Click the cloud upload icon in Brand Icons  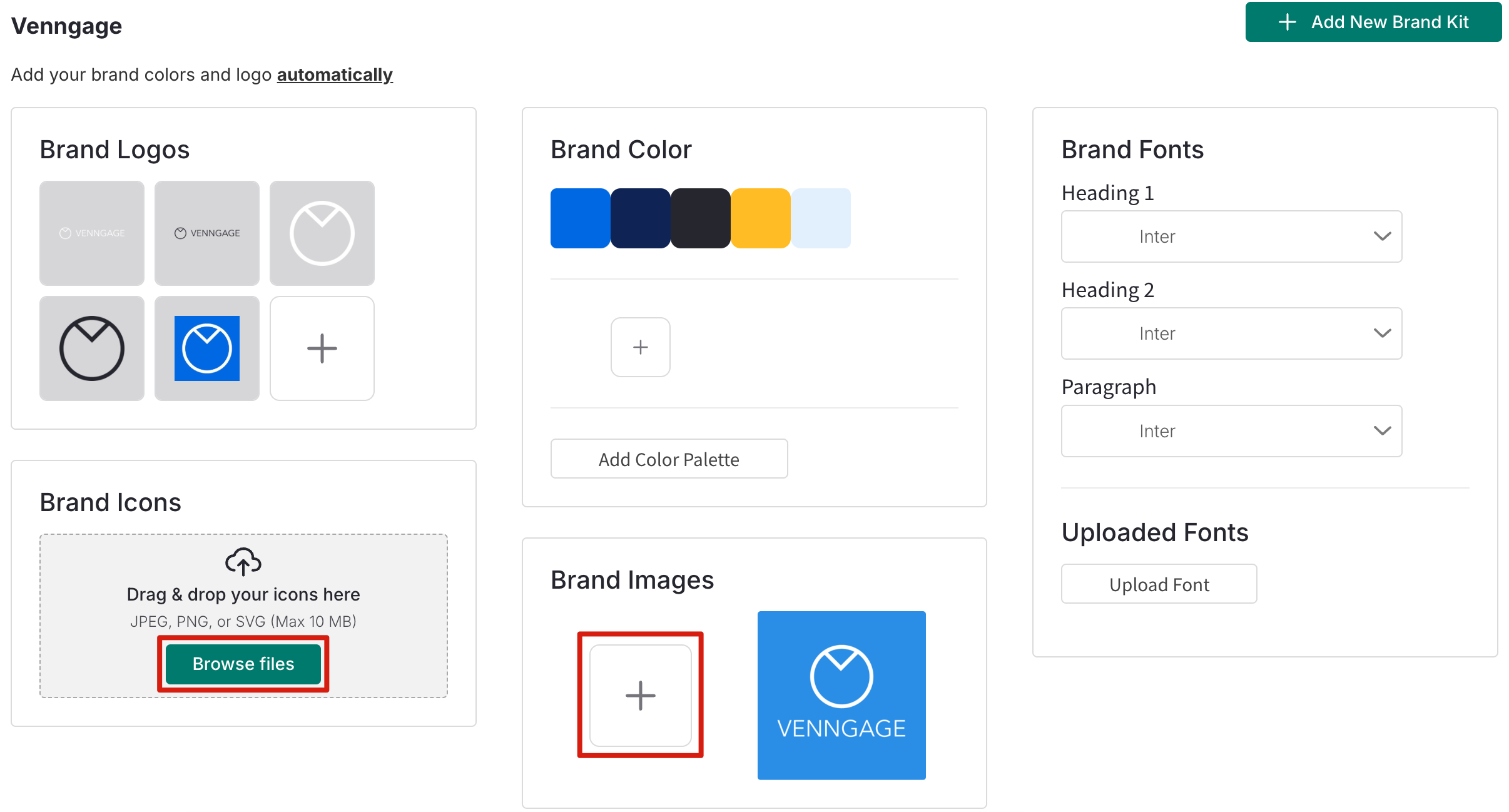243,562
